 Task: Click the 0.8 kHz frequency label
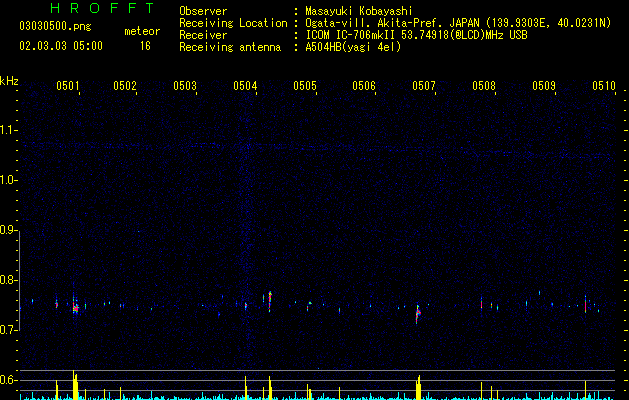coord(8,280)
